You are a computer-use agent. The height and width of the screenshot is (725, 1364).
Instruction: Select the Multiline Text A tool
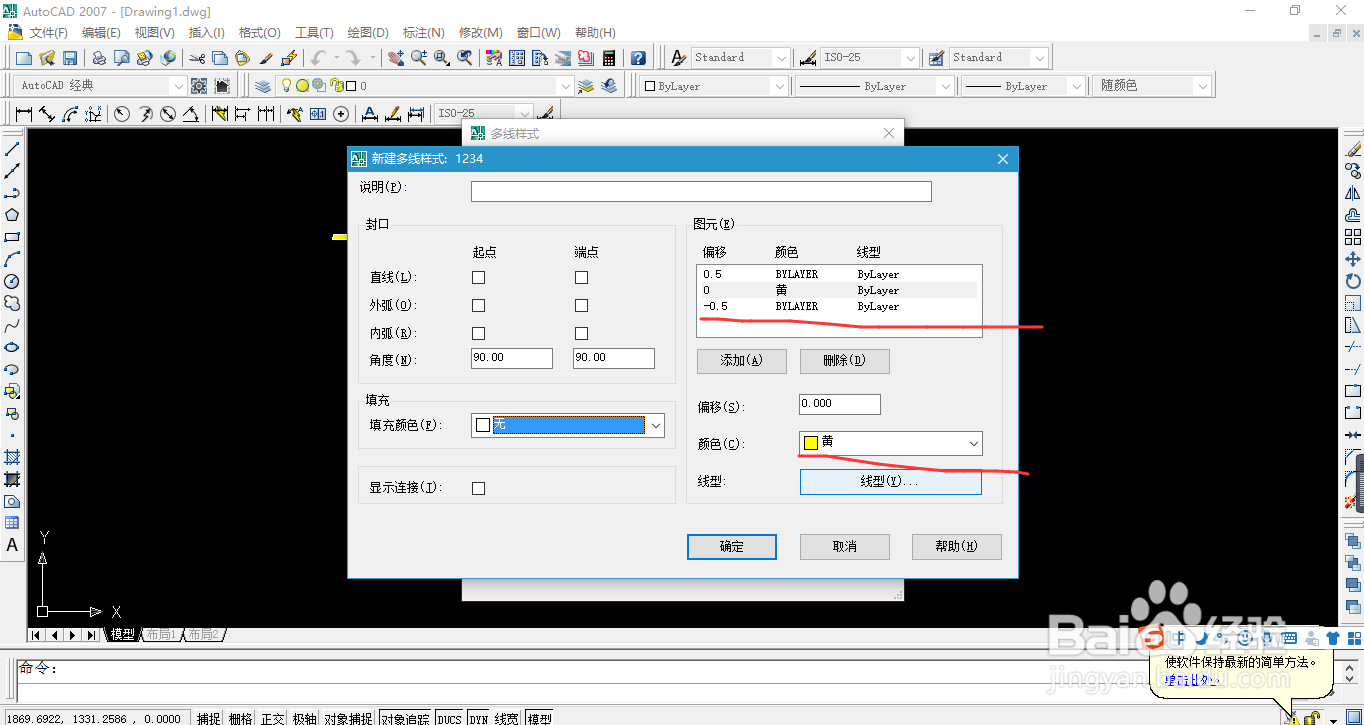[x=12, y=545]
